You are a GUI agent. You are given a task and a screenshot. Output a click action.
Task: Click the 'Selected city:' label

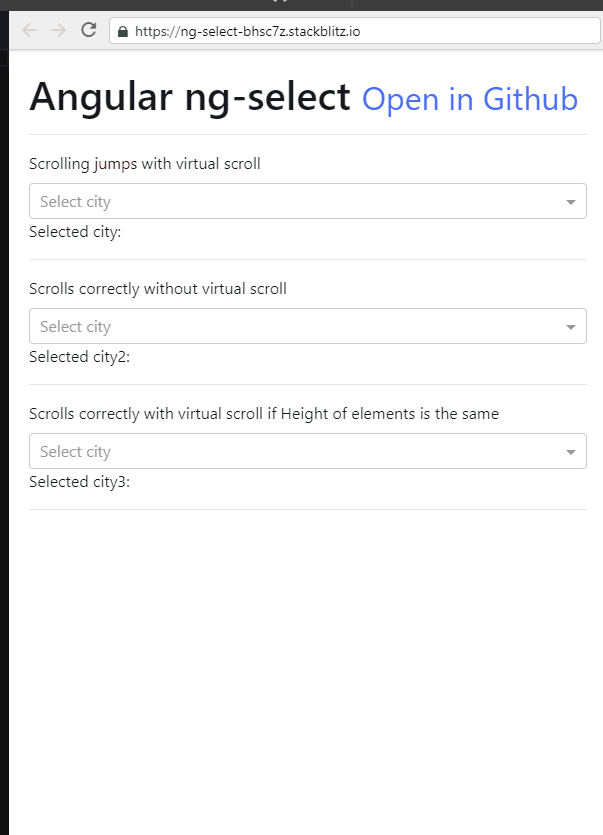click(x=74, y=231)
